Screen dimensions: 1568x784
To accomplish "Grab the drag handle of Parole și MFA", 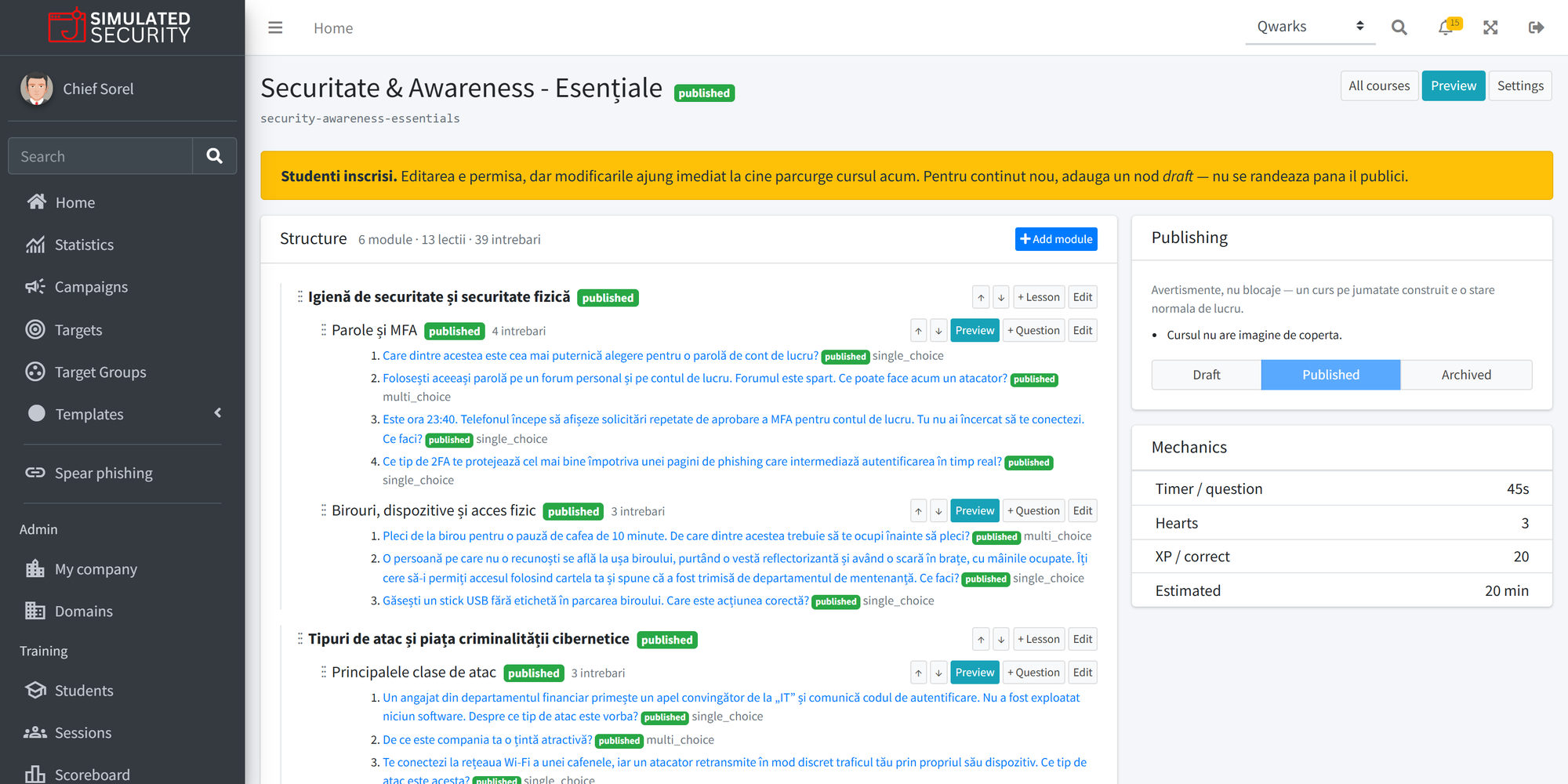I will (x=323, y=330).
